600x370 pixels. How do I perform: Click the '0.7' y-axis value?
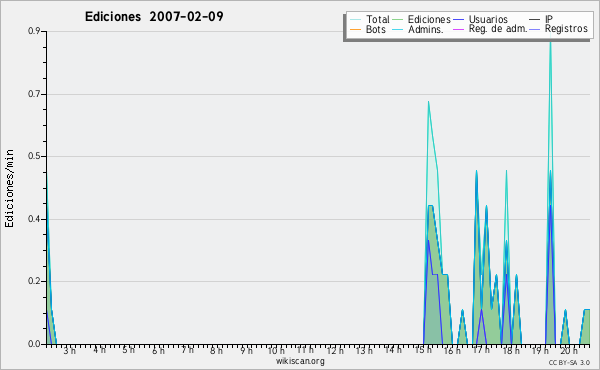tap(34, 94)
